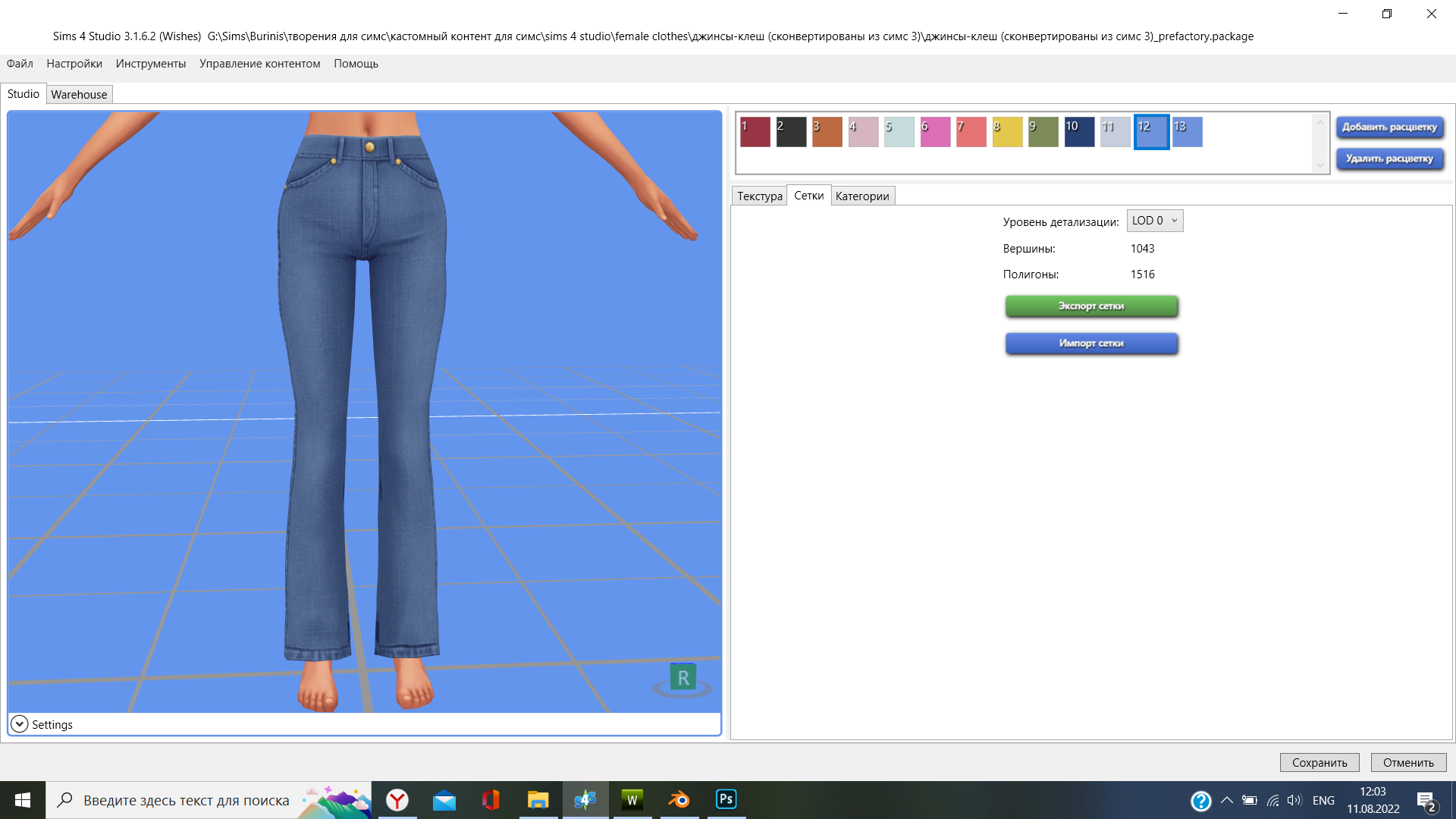
Task: Click the Sims 4 Studio taskbar icon
Action: 585,800
